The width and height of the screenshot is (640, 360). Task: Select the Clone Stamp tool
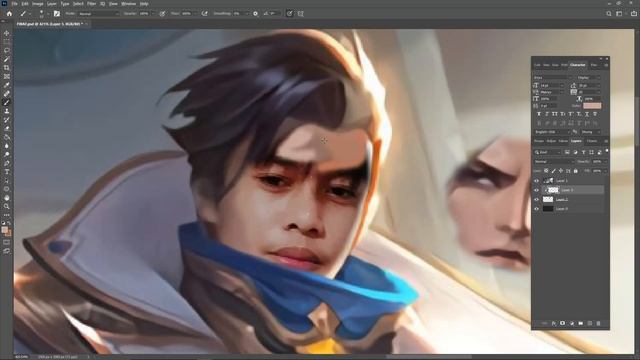pos(7,111)
